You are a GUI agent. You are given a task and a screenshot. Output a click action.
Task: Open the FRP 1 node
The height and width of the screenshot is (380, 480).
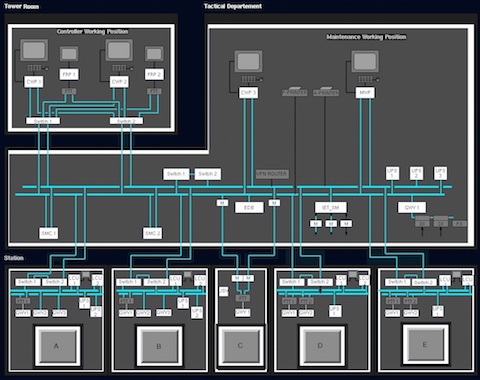click(69, 74)
